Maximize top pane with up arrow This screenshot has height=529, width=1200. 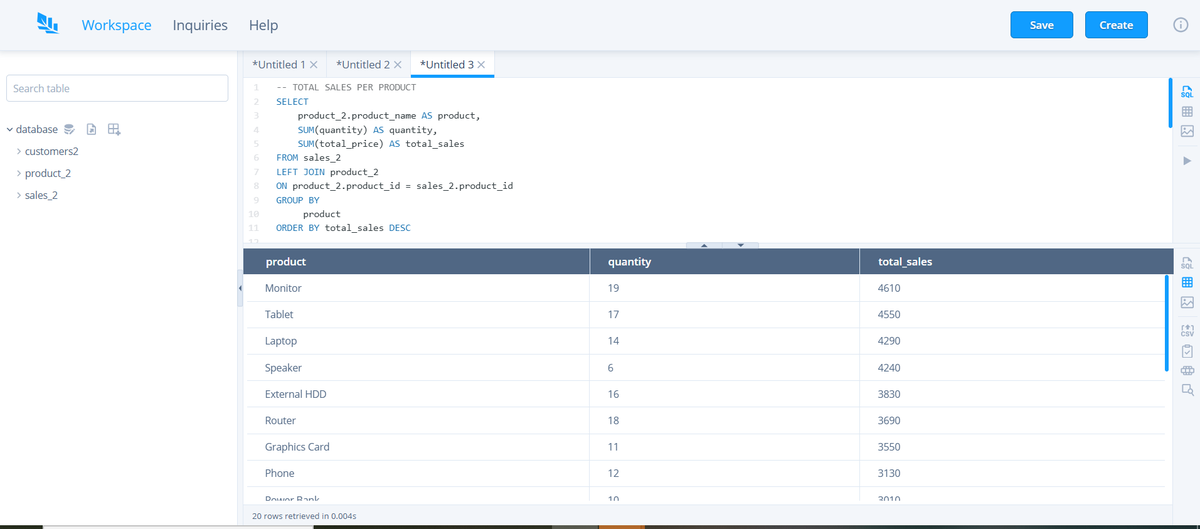[x=704, y=245]
